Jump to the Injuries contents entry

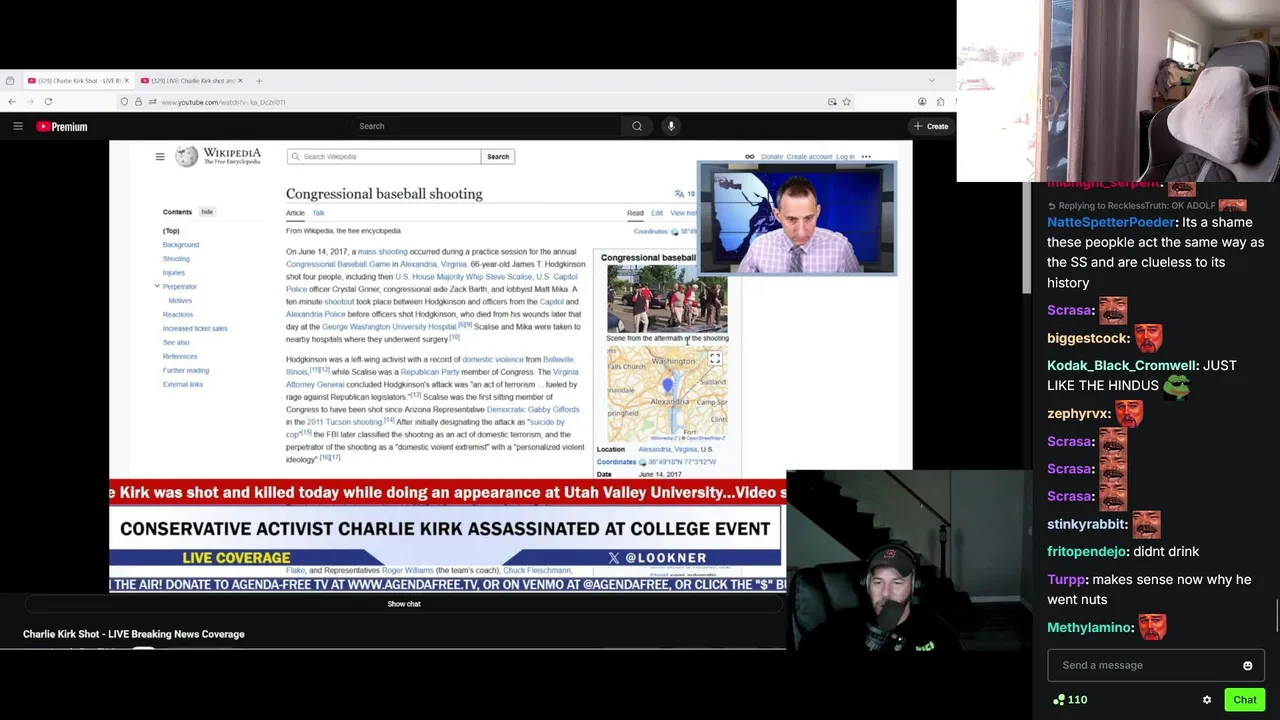174,273
